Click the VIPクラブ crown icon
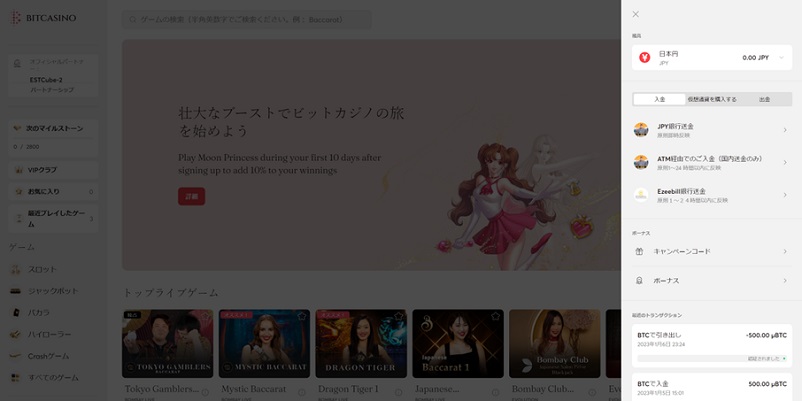This screenshot has height=401, width=802. point(19,170)
